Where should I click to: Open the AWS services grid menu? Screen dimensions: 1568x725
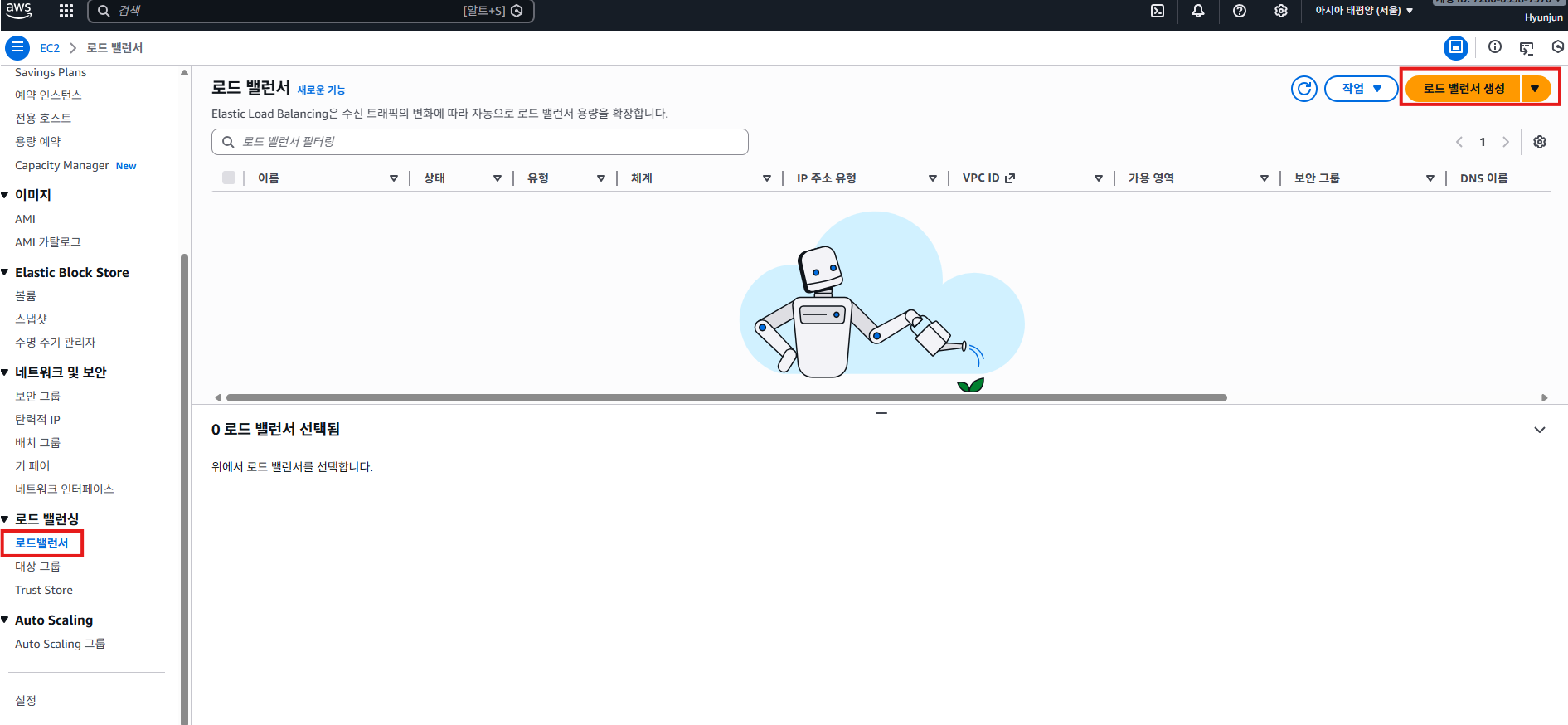pos(66,11)
